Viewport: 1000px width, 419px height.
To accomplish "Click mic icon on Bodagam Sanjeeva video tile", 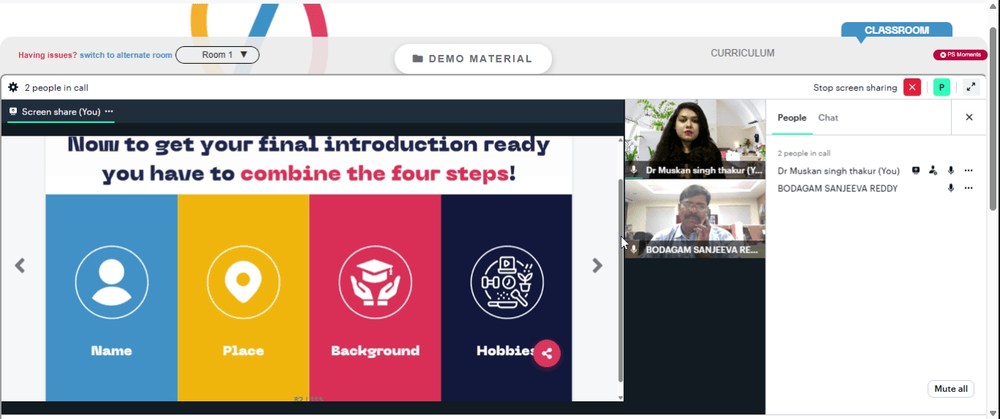I will (x=634, y=249).
